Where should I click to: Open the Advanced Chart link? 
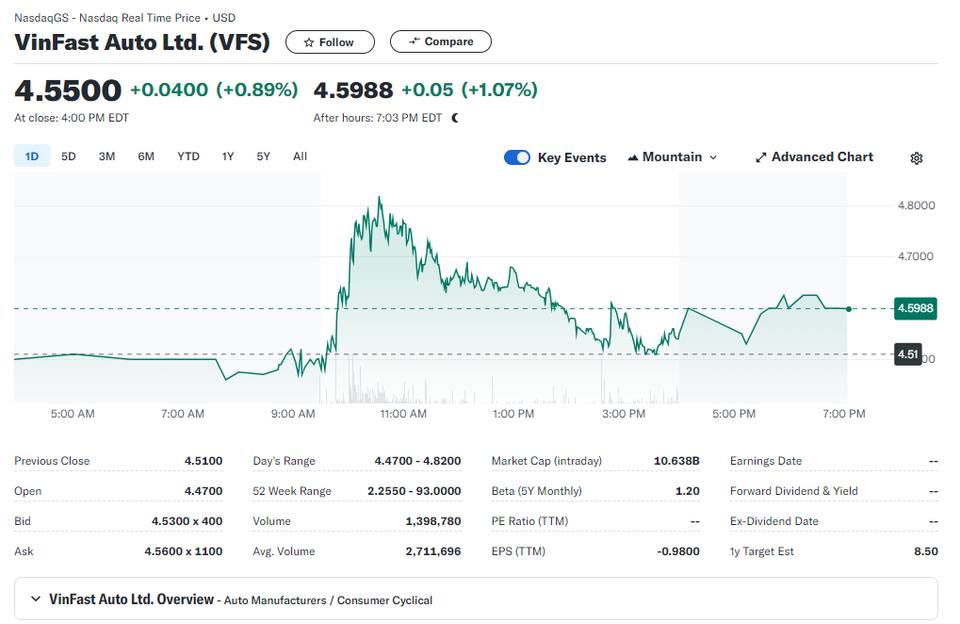tap(814, 157)
